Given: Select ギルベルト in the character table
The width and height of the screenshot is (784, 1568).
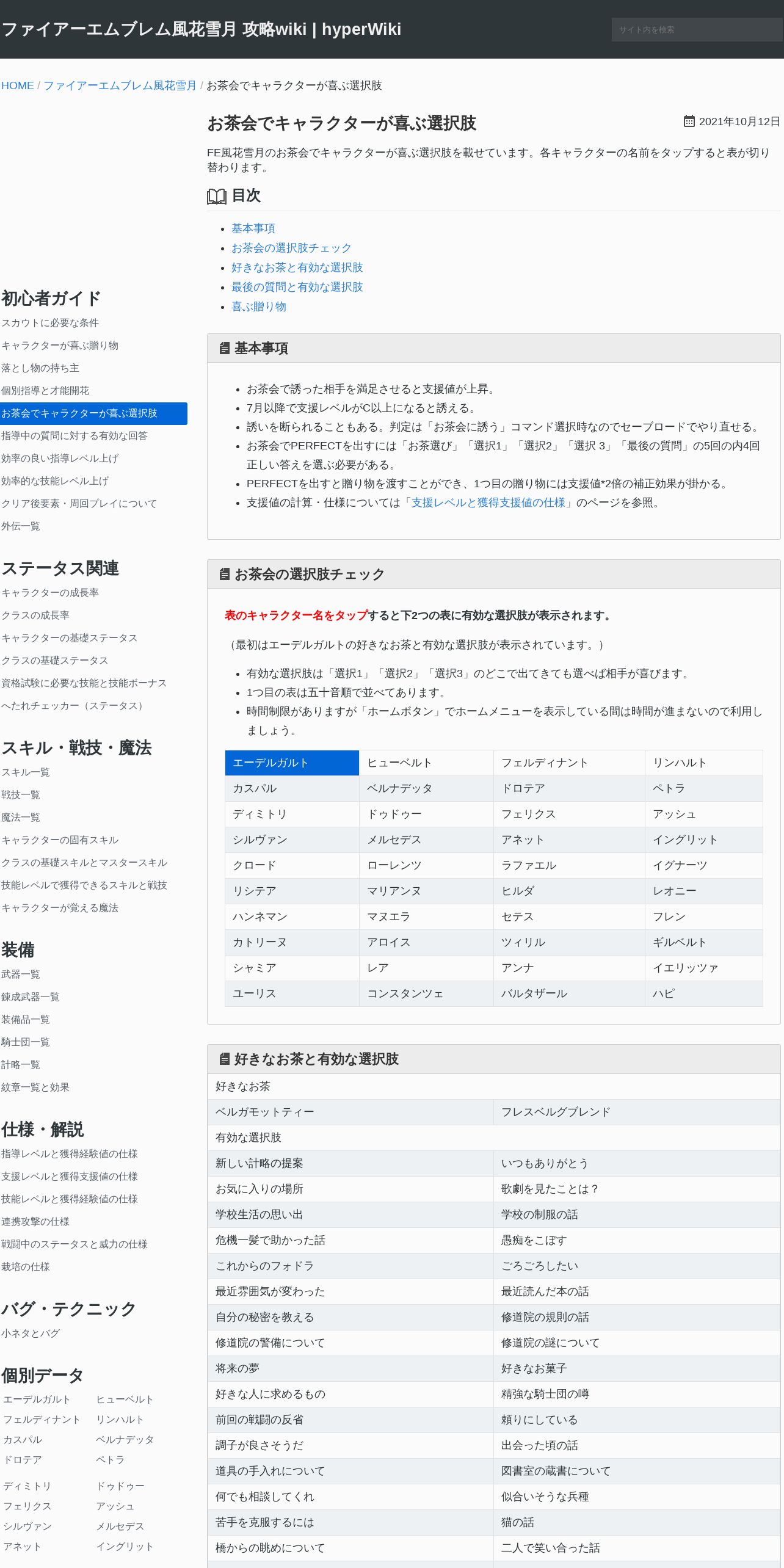Looking at the screenshot, I should (704, 943).
